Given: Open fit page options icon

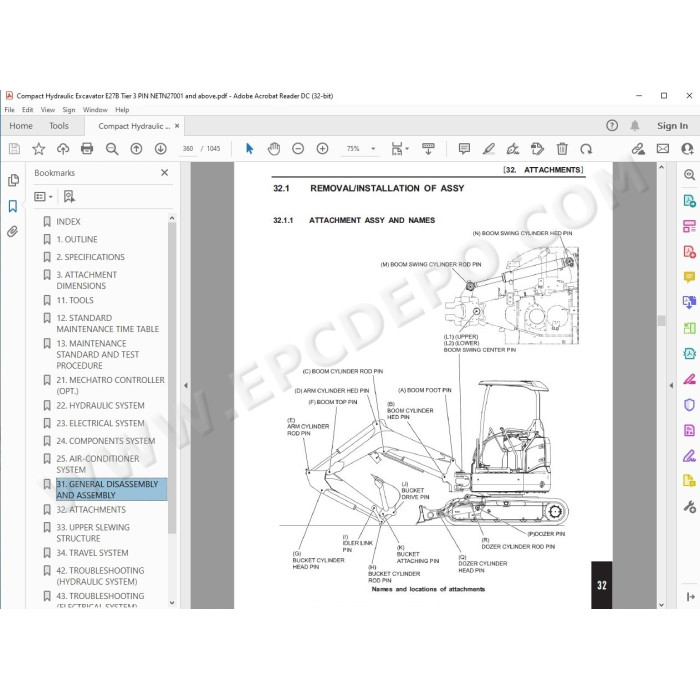Looking at the screenshot, I should pos(400,149).
